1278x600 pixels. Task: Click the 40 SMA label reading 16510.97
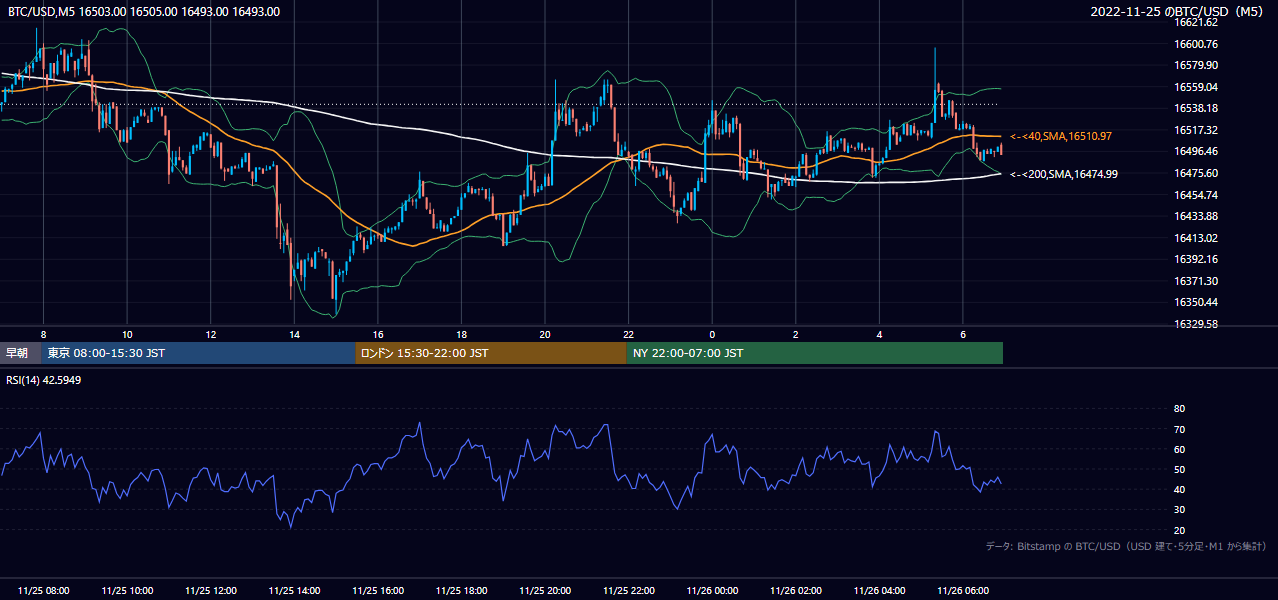click(x=1061, y=136)
